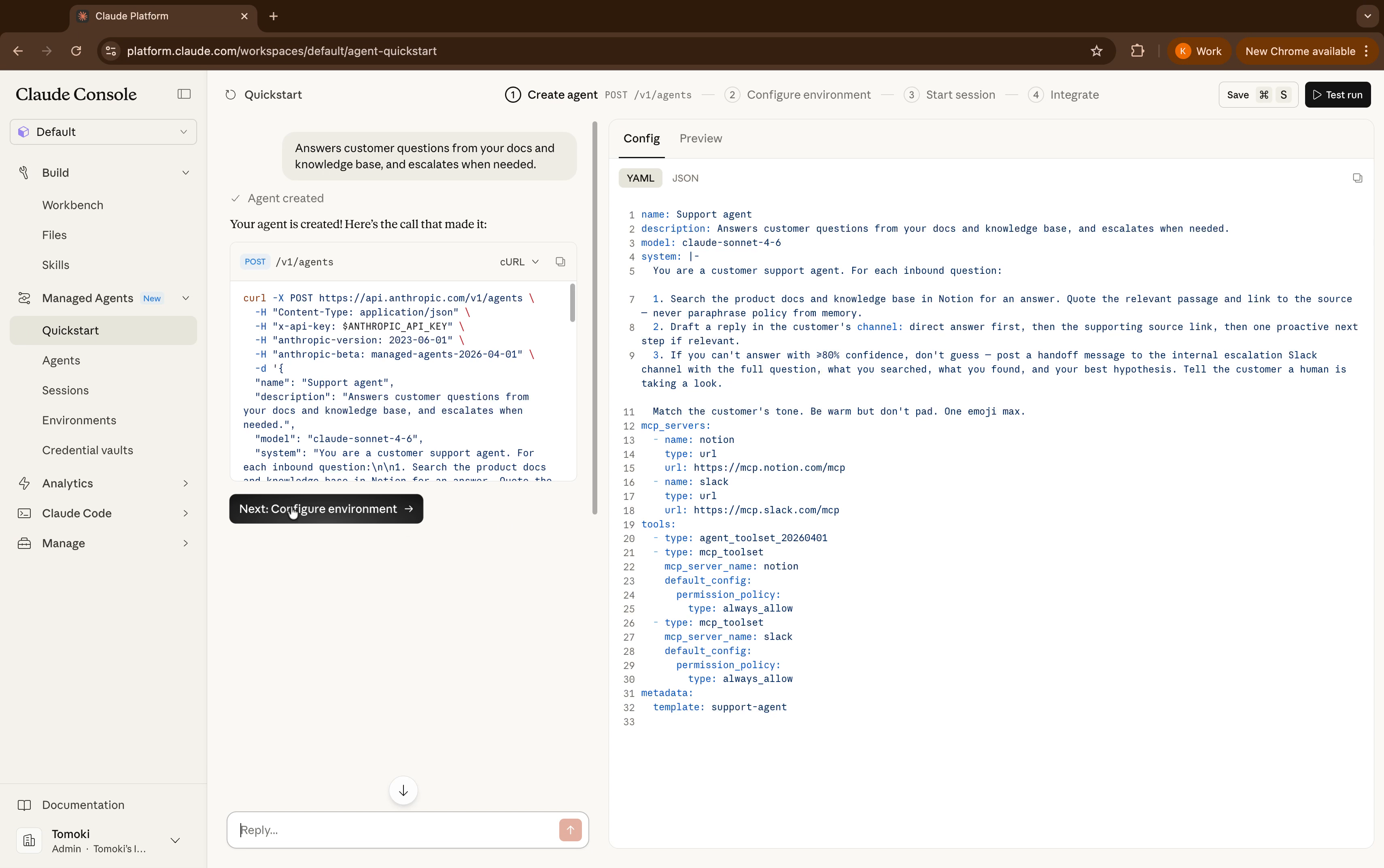Open the Preview tab

point(700,138)
